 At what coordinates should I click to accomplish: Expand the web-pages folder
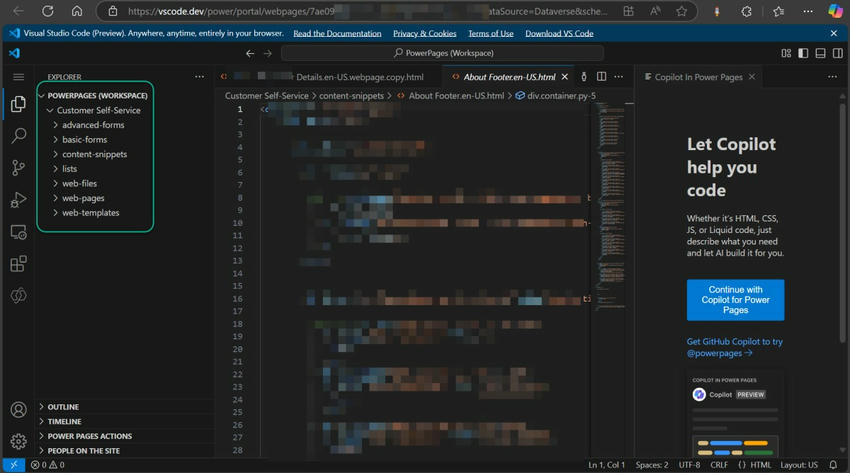point(83,198)
